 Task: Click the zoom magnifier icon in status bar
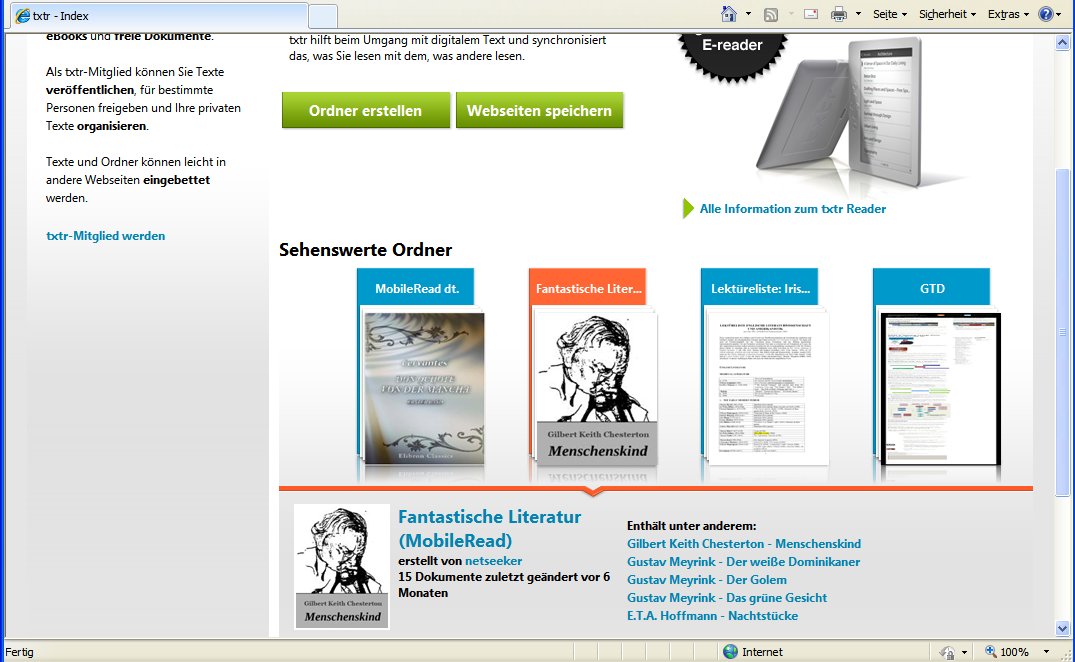click(991, 651)
